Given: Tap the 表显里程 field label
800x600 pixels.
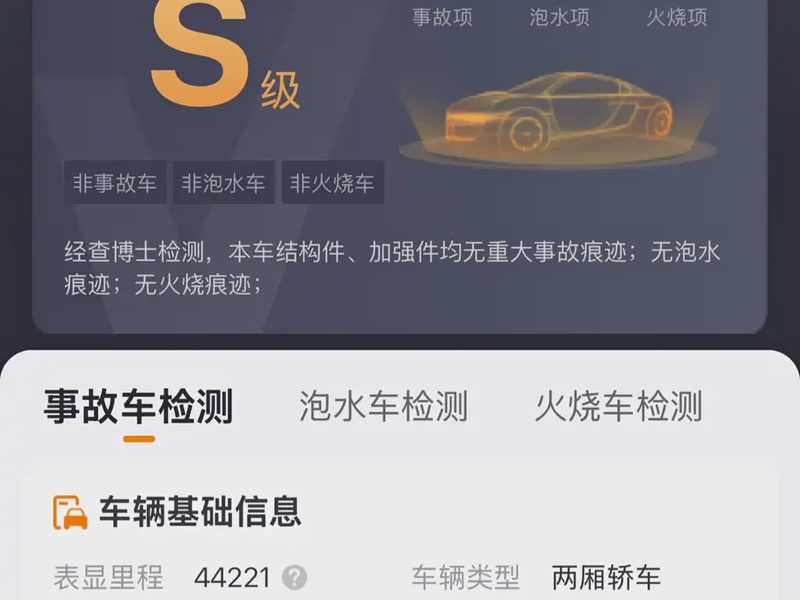Looking at the screenshot, I should pyautogui.click(x=108, y=578).
